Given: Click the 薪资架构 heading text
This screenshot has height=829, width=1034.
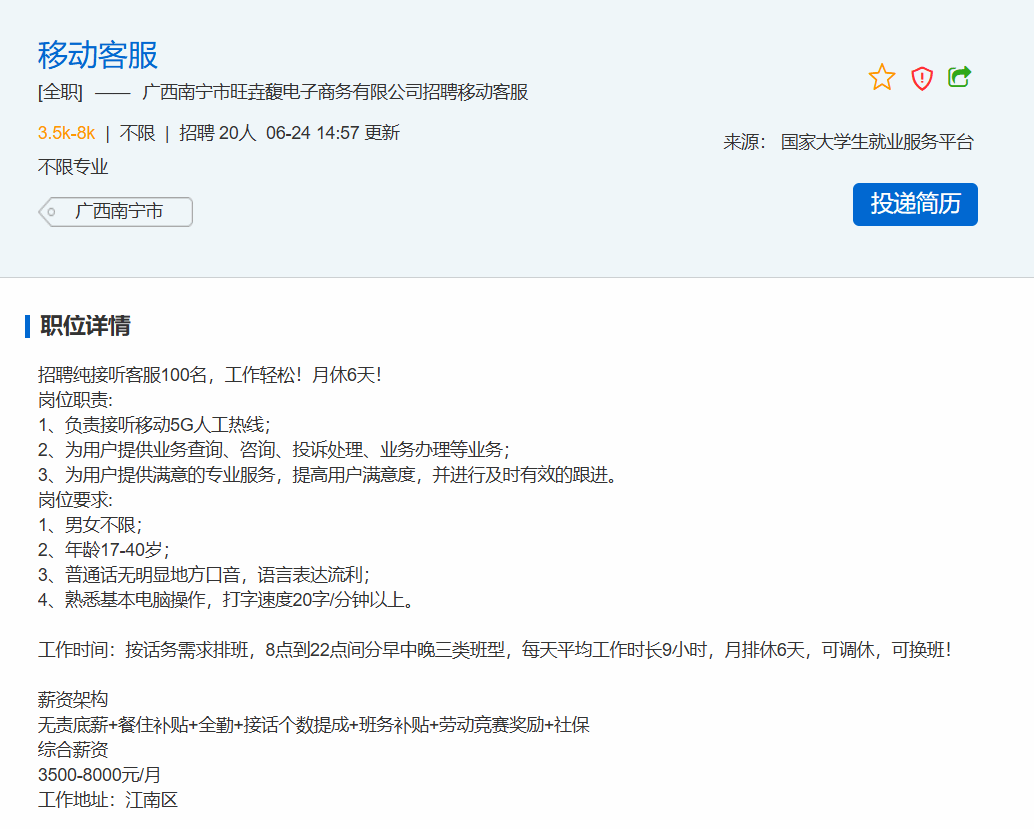Looking at the screenshot, I should [x=73, y=699].
